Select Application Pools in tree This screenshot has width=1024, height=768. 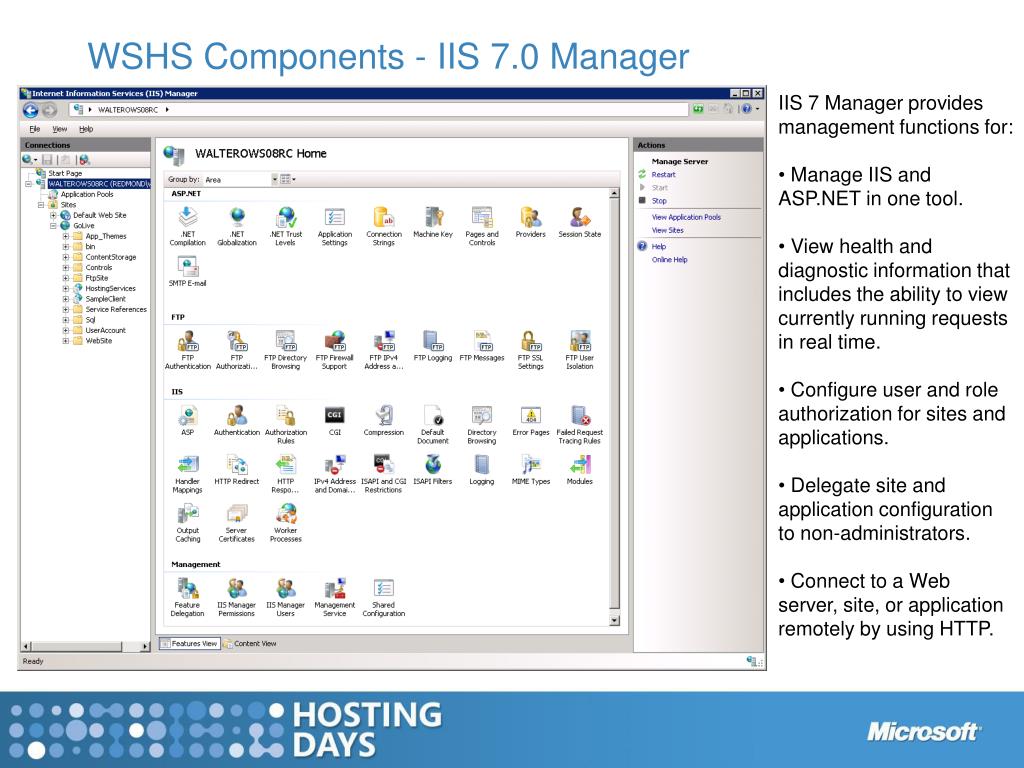pyautogui.click(x=87, y=195)
